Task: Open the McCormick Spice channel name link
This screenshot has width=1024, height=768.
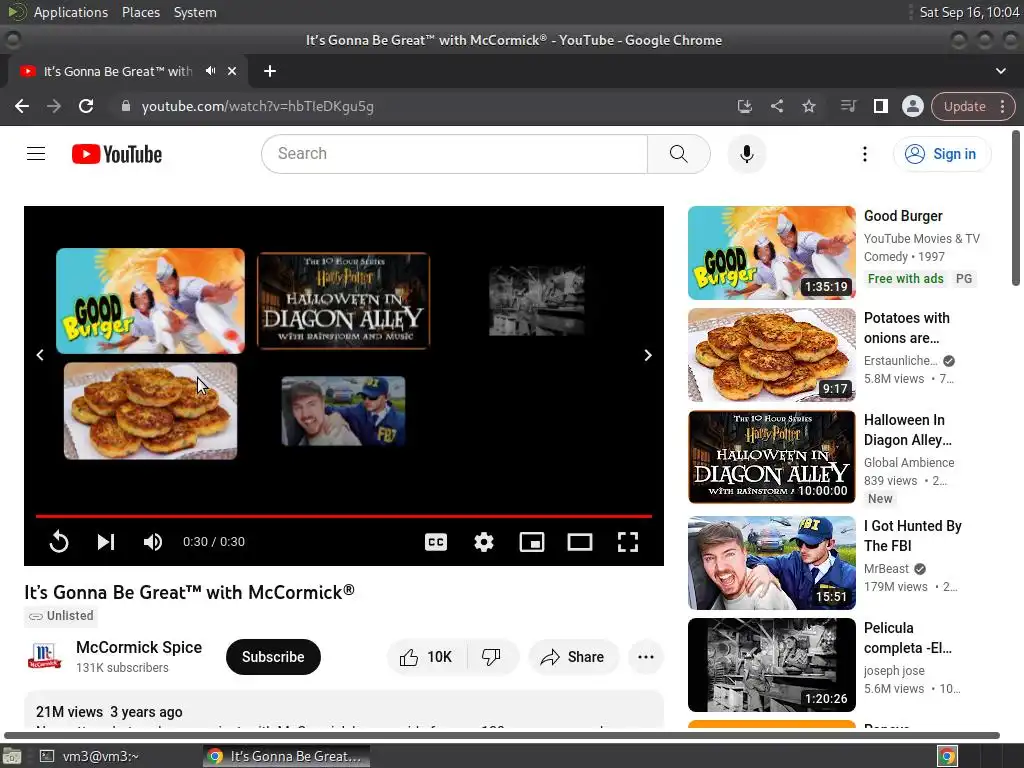Action: pyautogui.click(x=139, y=647)
